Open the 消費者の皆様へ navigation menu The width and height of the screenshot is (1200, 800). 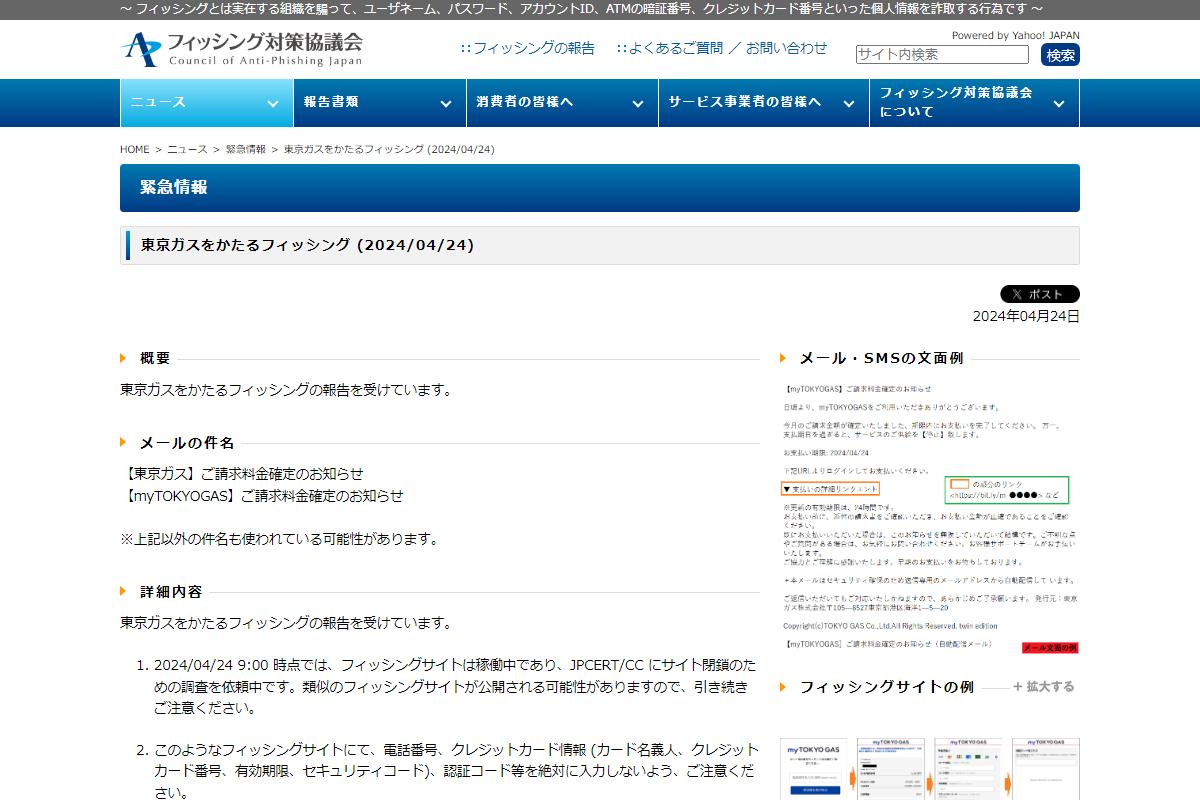pyautogui.click(x=561, y=103)
